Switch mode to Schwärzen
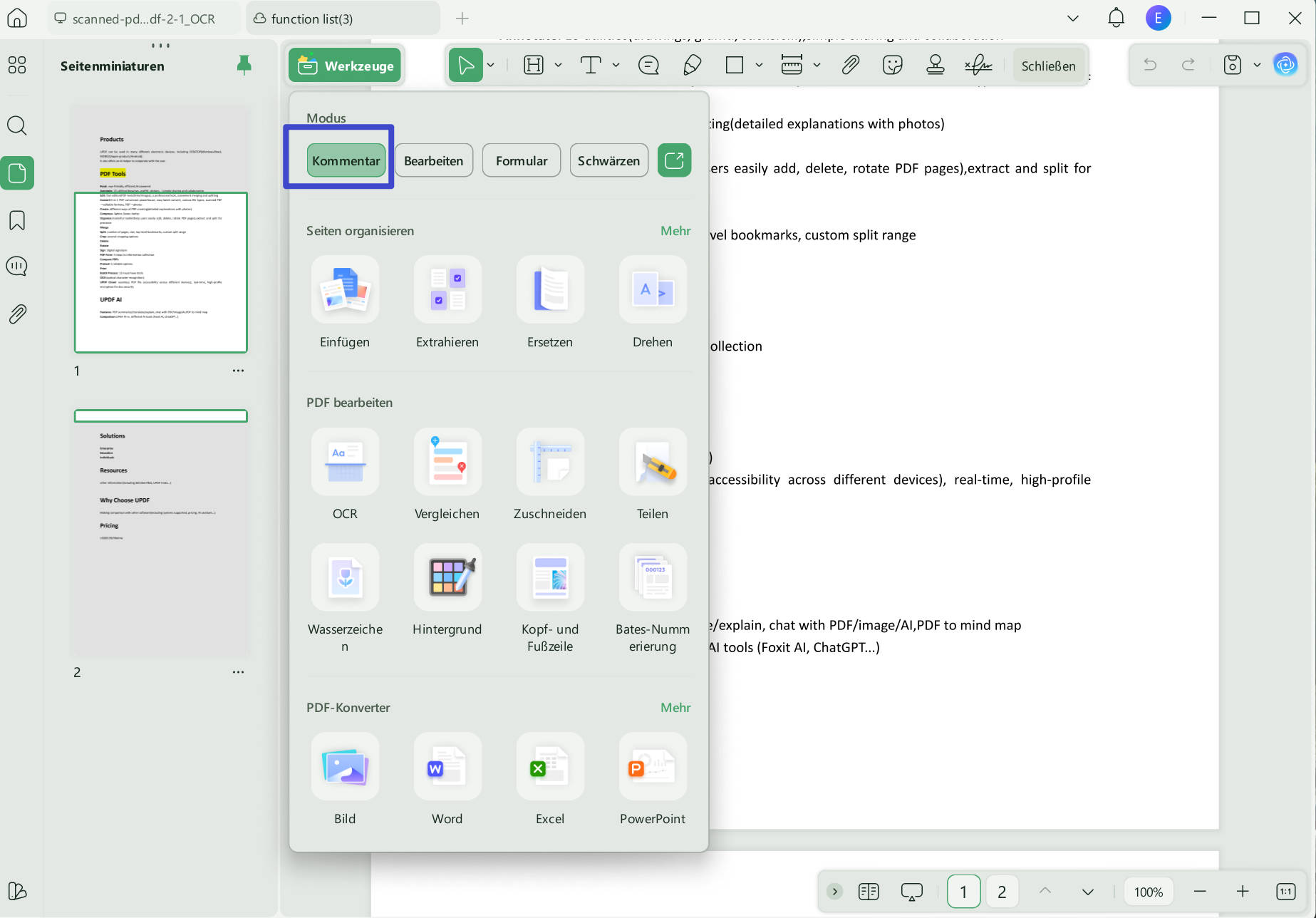This screenshot has height=918, width=1316. pos(608,160)
